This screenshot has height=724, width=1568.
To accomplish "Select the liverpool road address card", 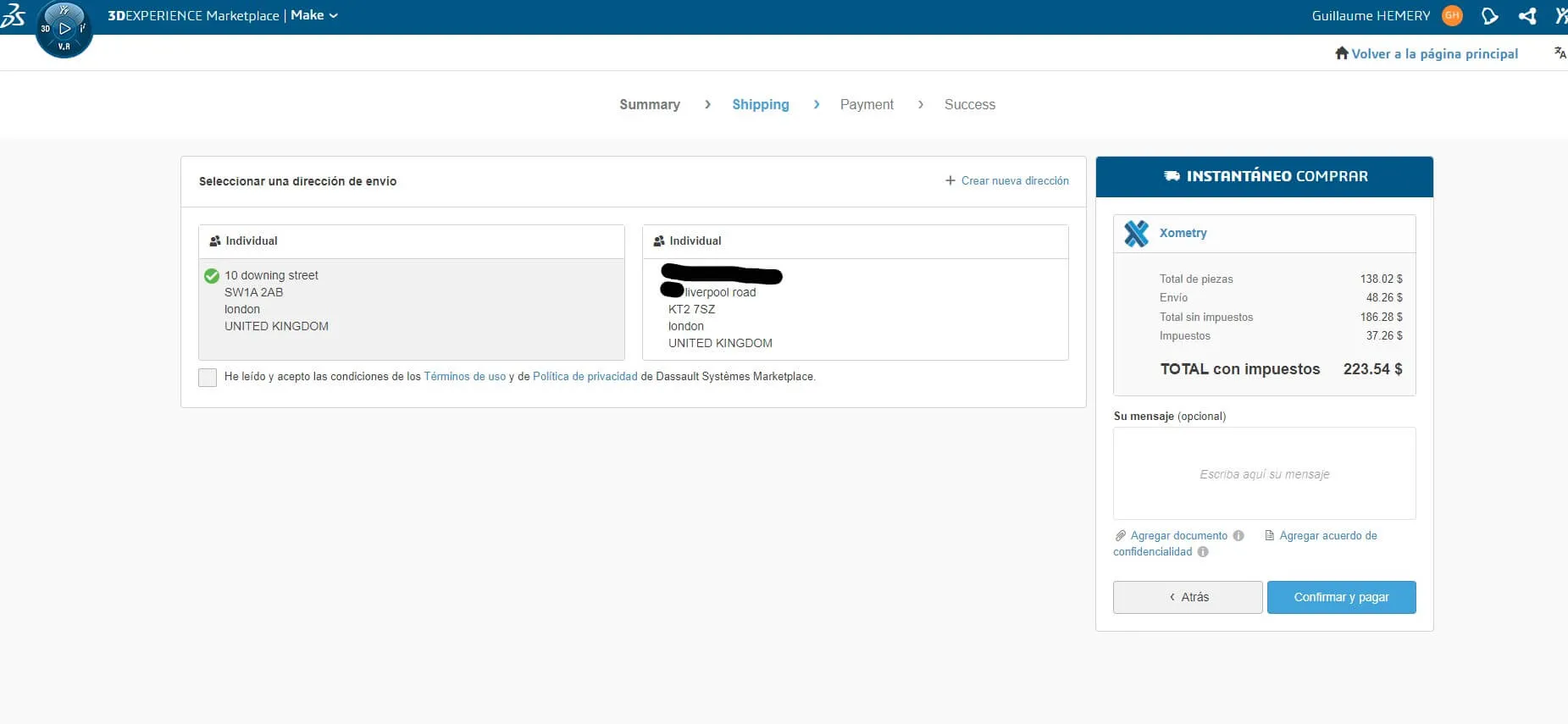I will tap(855, 309).
